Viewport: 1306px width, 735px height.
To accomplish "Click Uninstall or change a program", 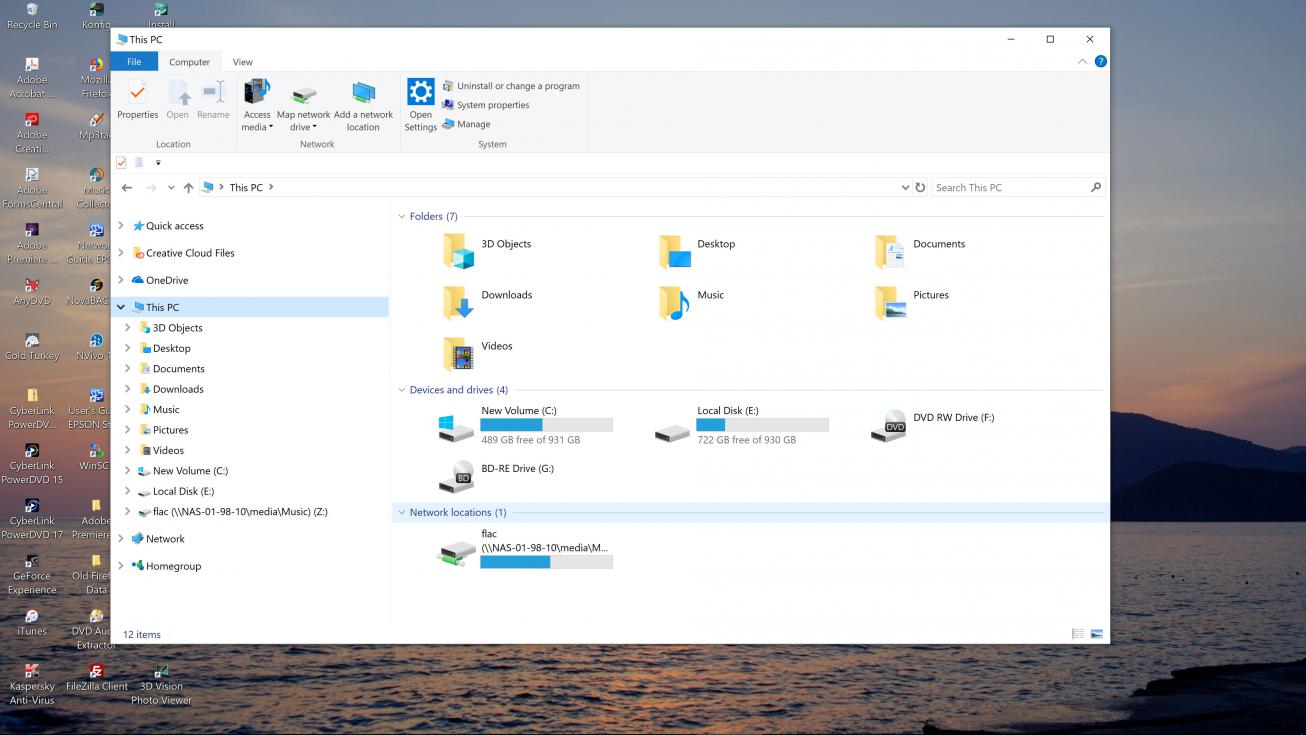I will tap(517, 86).
